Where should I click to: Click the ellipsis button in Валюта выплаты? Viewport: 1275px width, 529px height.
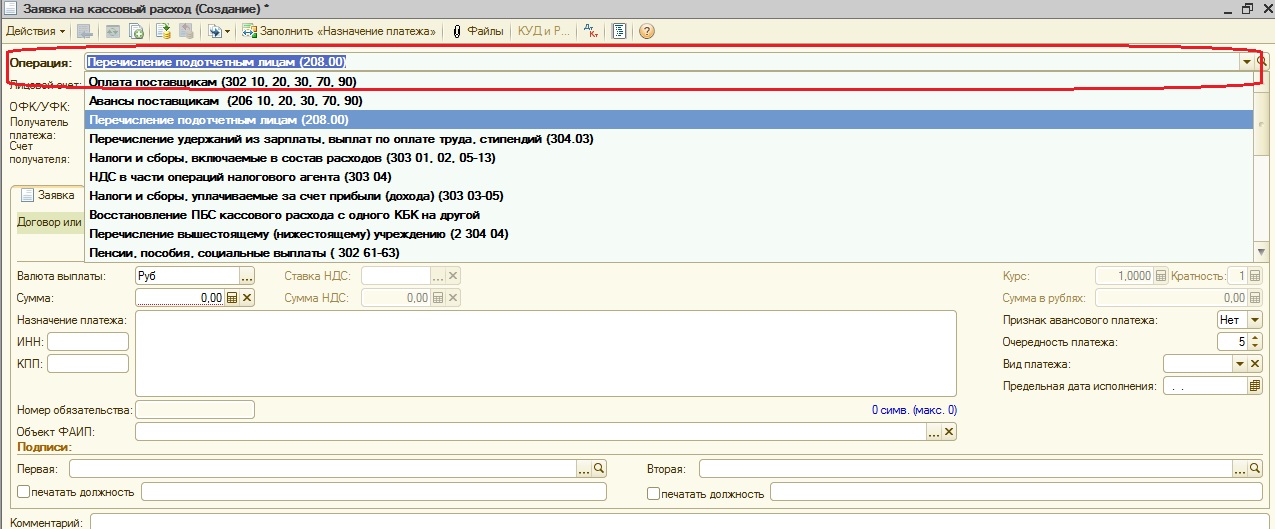pyautogui.click(x=248, y=276)
